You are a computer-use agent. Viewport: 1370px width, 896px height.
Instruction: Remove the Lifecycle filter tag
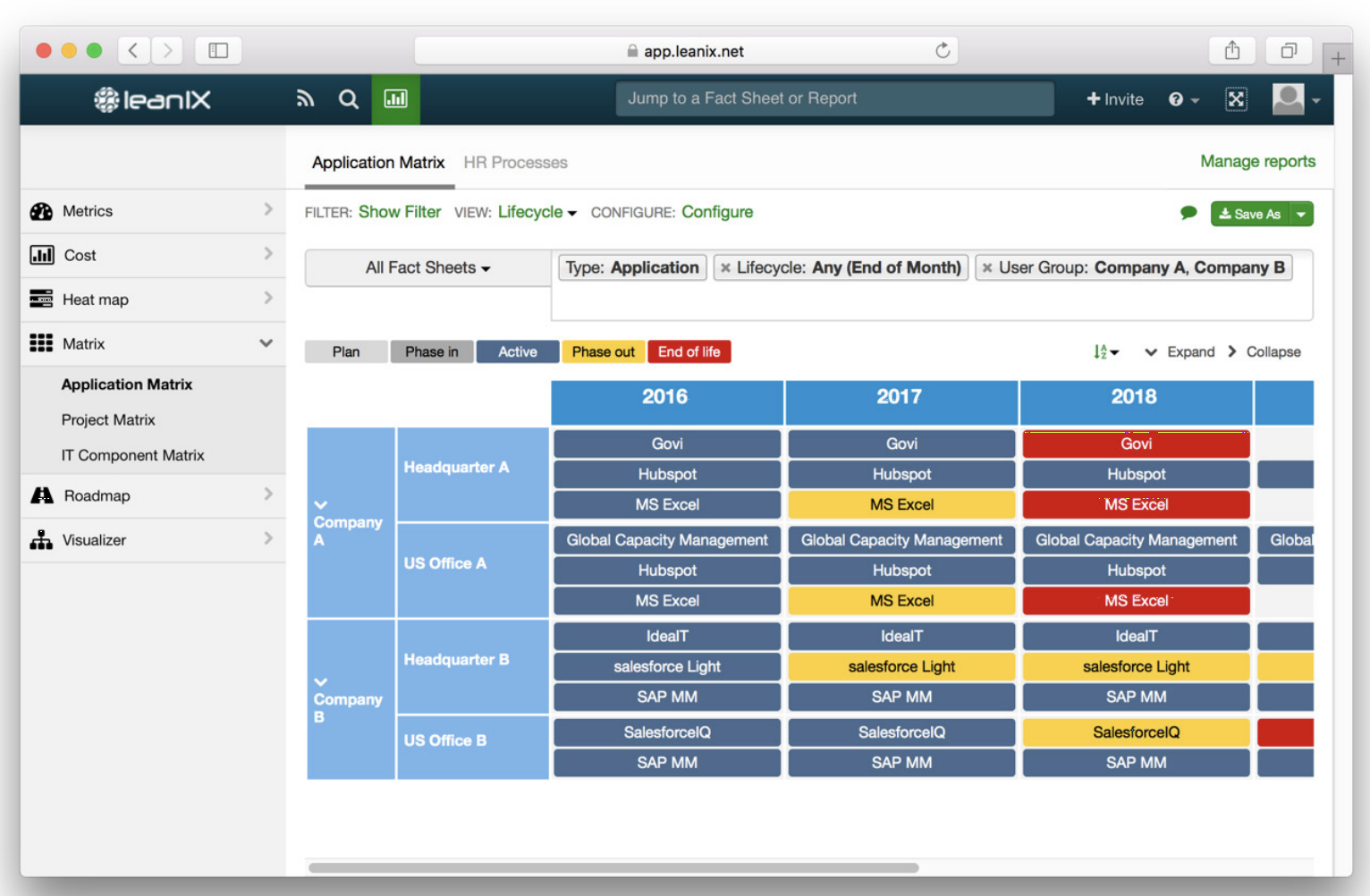pos(725,268)
